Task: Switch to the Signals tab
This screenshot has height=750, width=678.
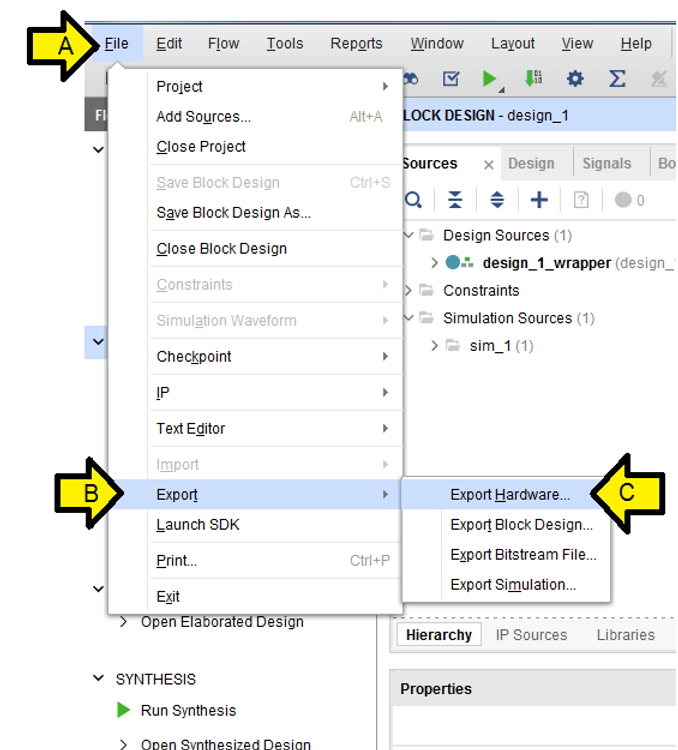Action: tap(606, 164)
